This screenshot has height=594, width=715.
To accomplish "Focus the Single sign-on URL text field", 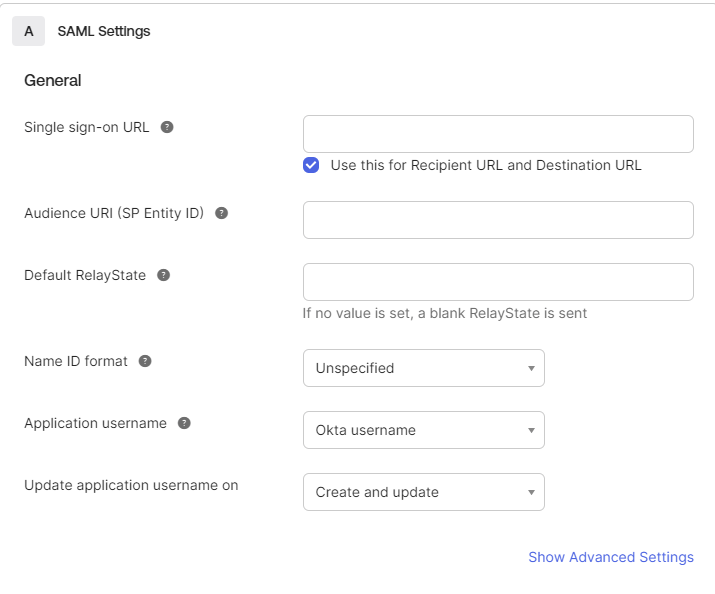I will click(497, 134).
